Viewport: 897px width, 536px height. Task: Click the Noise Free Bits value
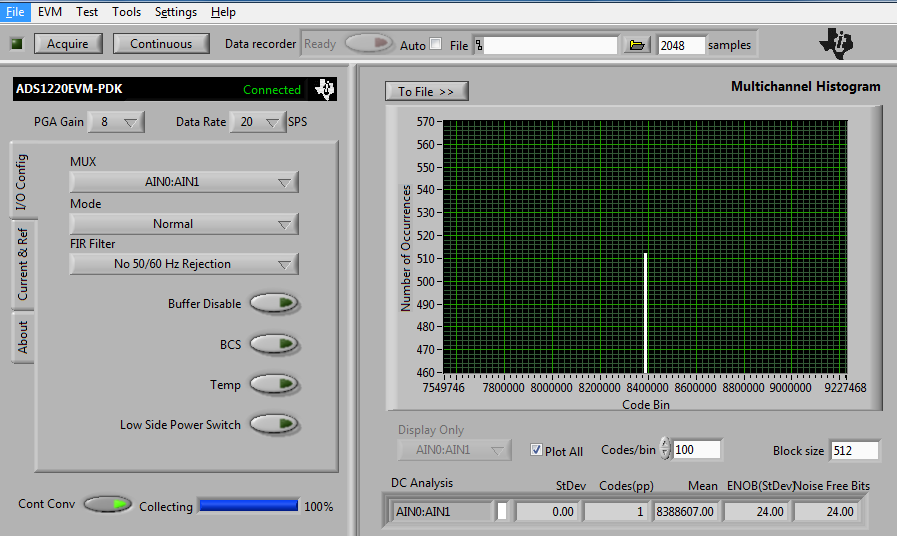pyautogui.click(x=825, y=511)
